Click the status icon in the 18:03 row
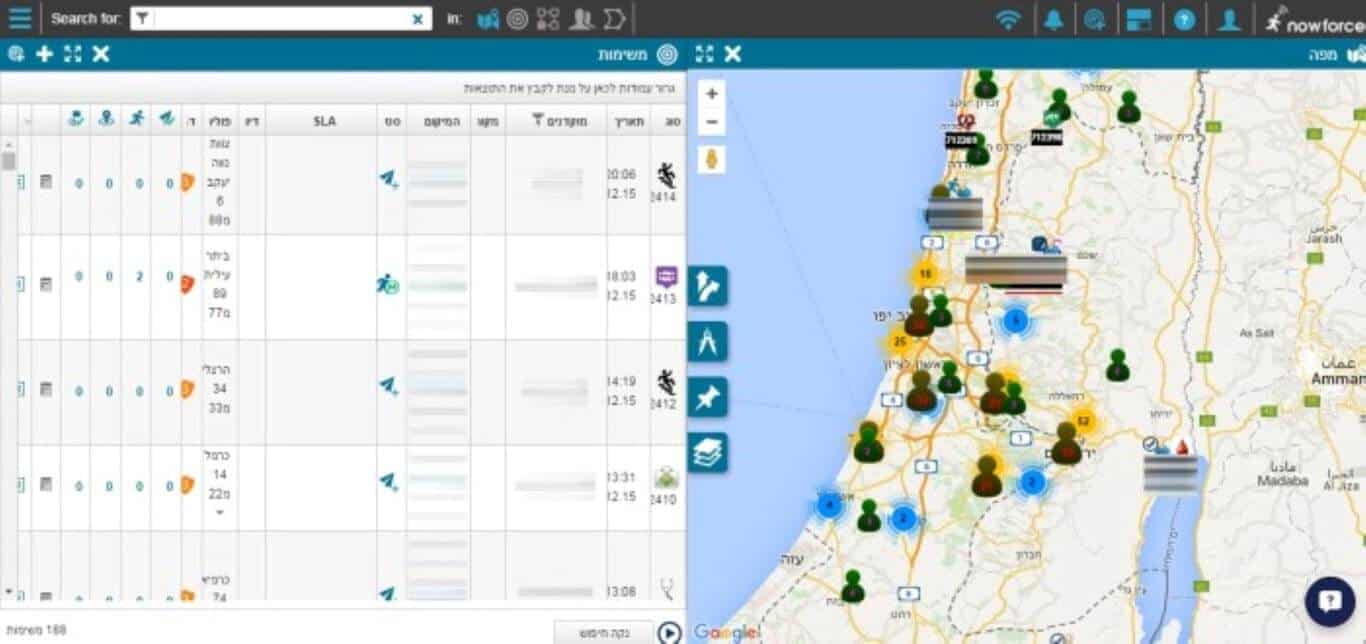 [x=388, y=284]
